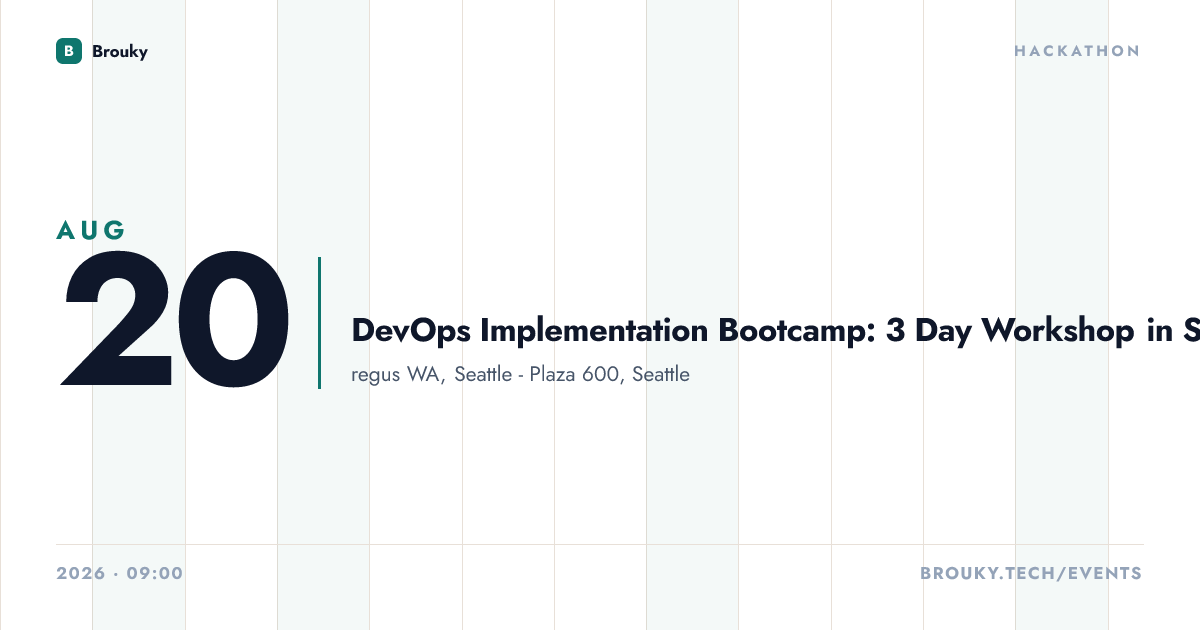Click "EVENTS" in the footer URL

click(x=1105, y=573)
